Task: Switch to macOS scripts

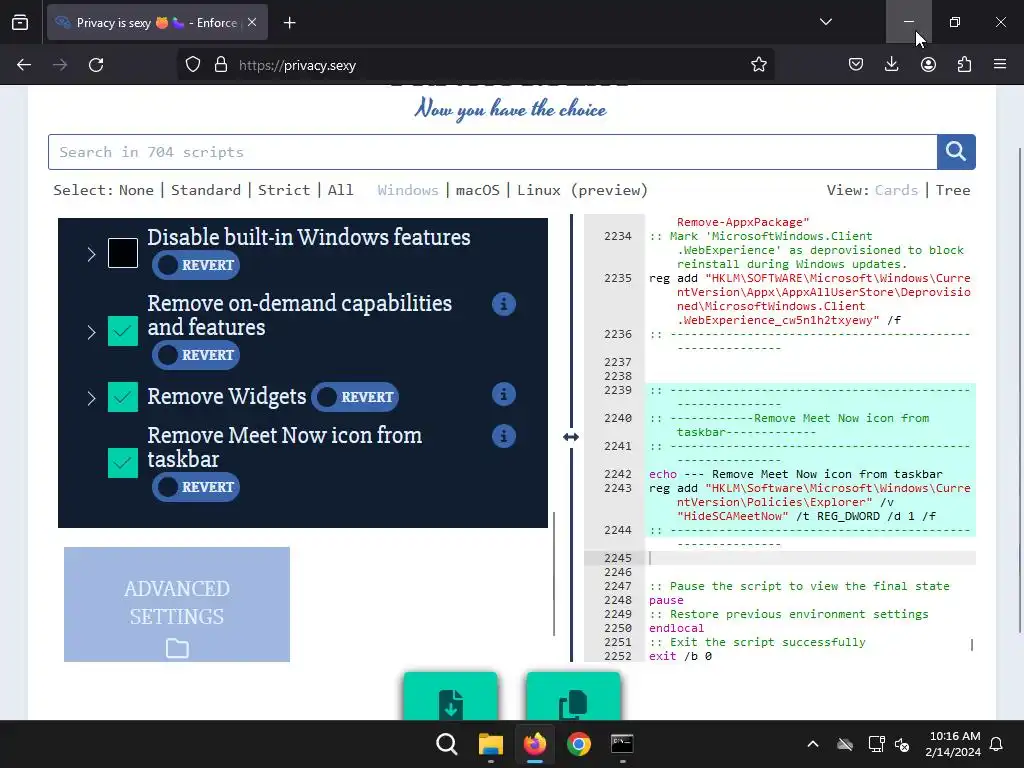Action: tap(477, 190)
